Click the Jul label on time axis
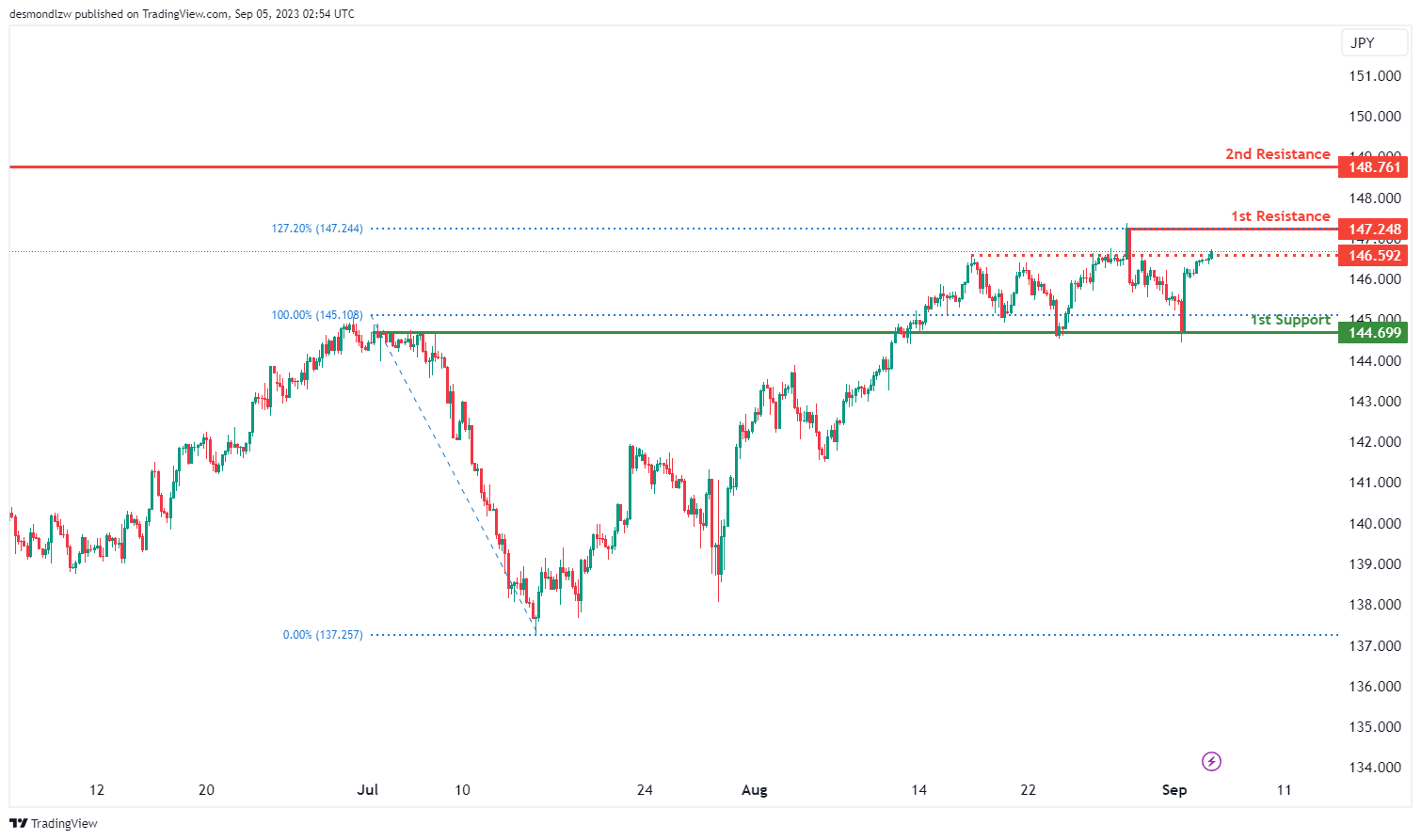This screenshot has width=1421, height=840. click(368, 790)
